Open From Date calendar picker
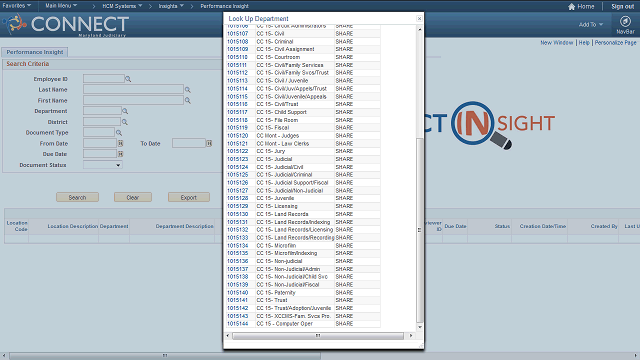This screenshot has width=640, height=360. pyautogui.click(x=120, y=144)
